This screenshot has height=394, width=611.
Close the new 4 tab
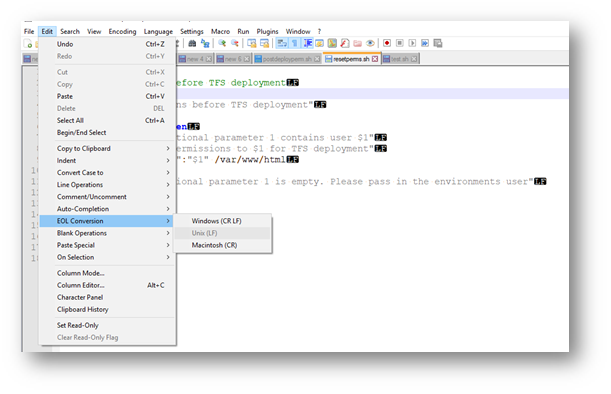tap(209, 59)
